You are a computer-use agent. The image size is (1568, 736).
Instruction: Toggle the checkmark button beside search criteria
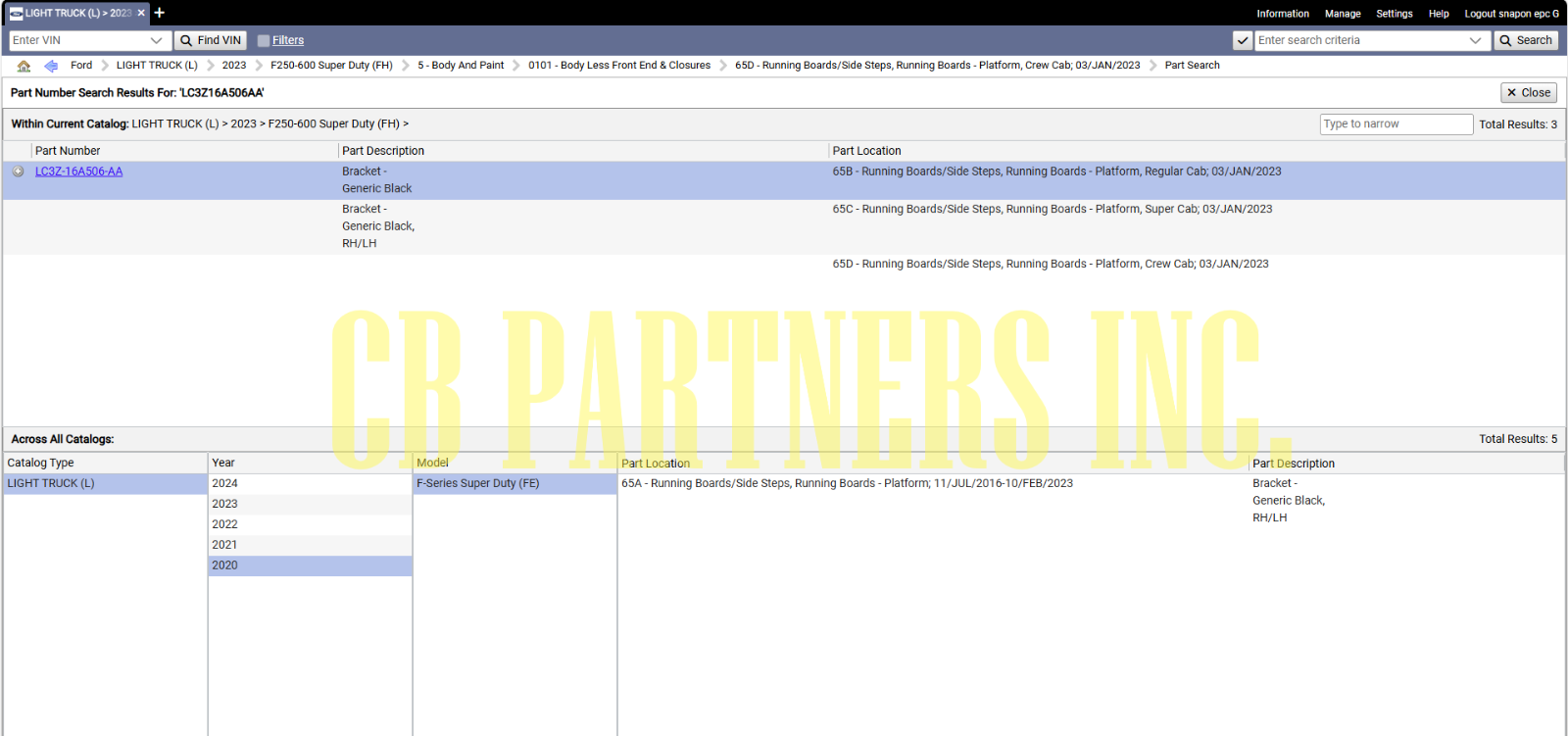(x=1242, y=40)
